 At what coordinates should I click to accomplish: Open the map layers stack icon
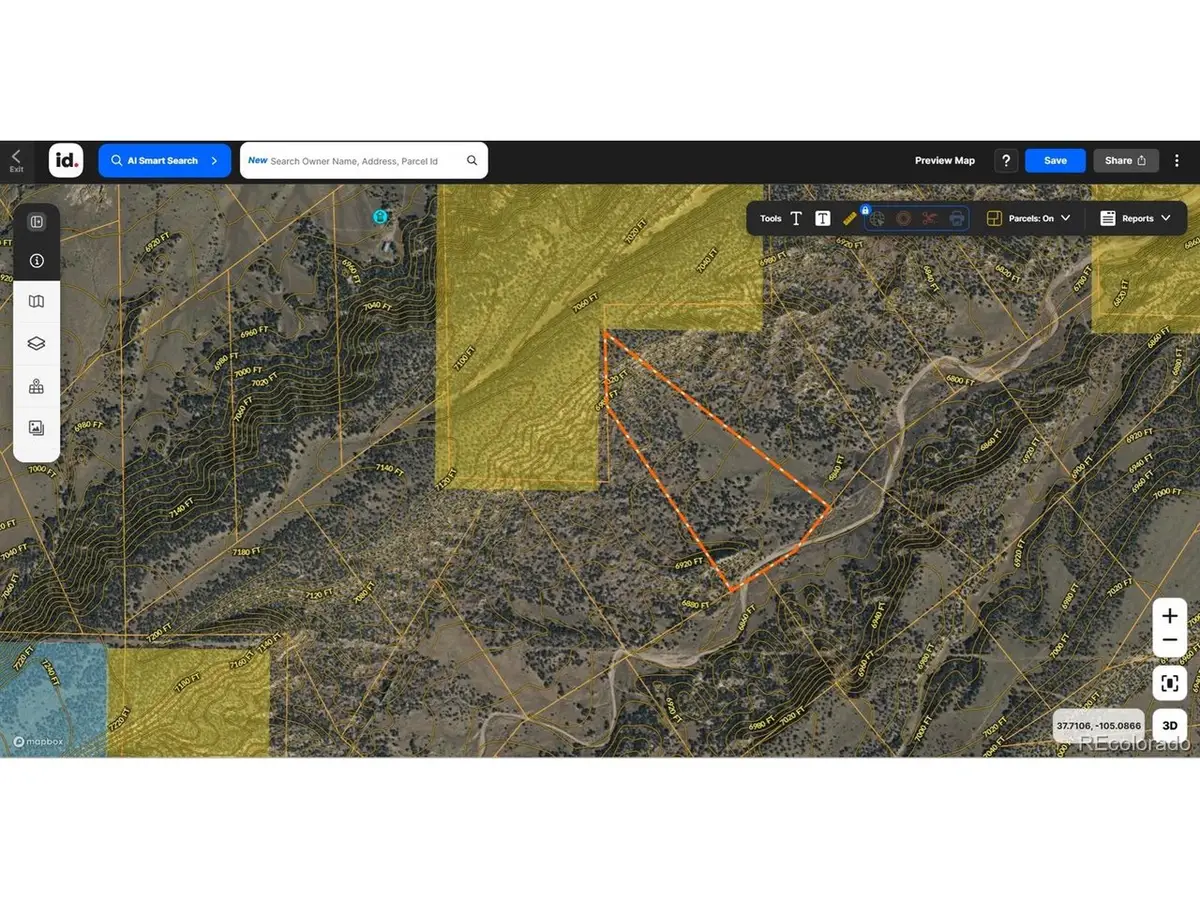pos(36,343)
